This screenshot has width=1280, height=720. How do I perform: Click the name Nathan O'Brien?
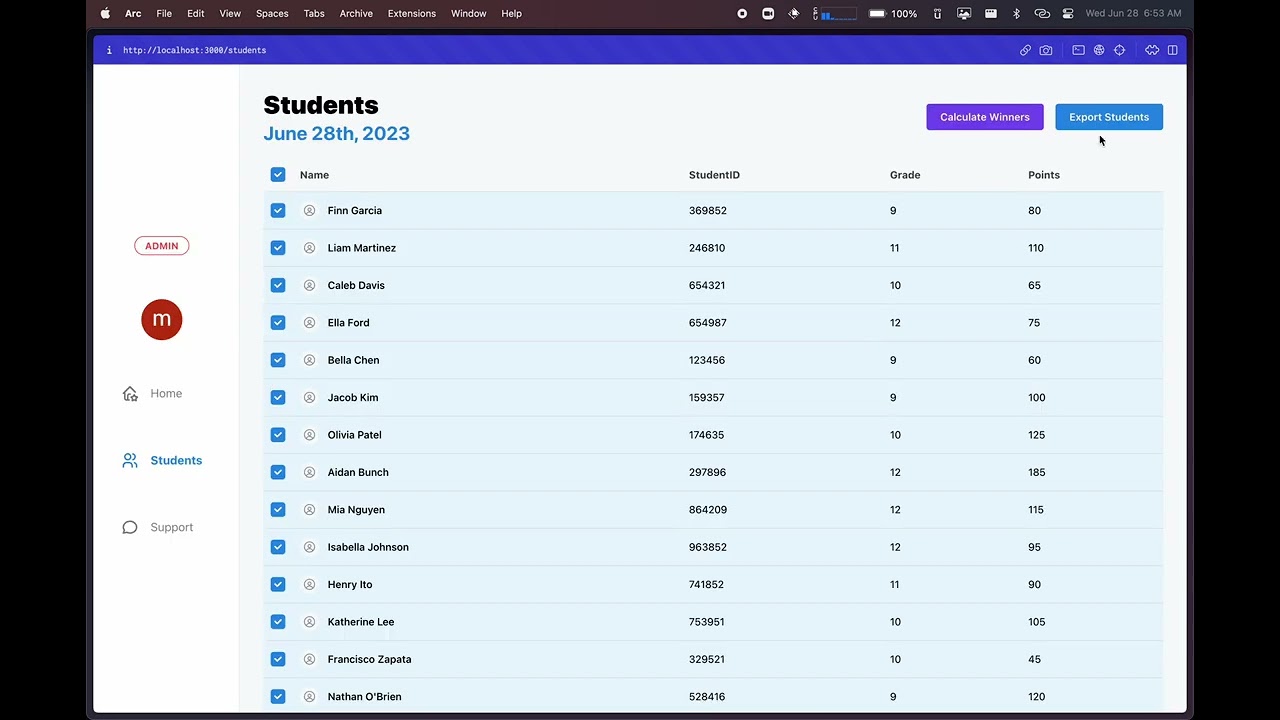[x=364, y=697]
